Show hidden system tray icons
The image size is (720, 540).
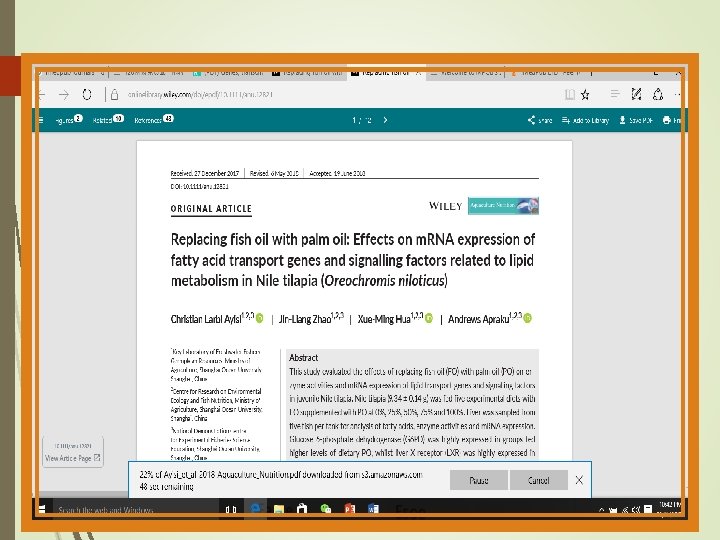(x=602, y=510)
